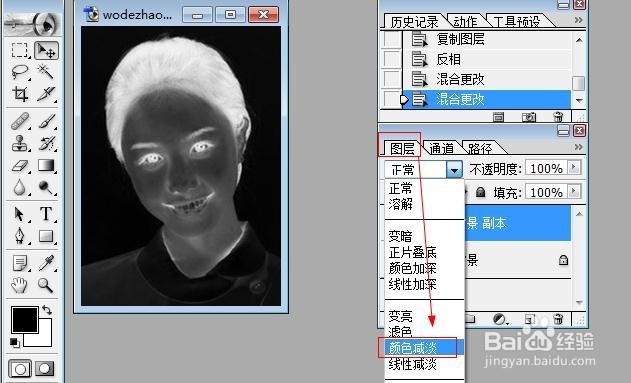Image resolution: width=631 pixels, height=383 pixels.
Task: Delete layer using Layers panel trash icon
Action: pos(558,319)
